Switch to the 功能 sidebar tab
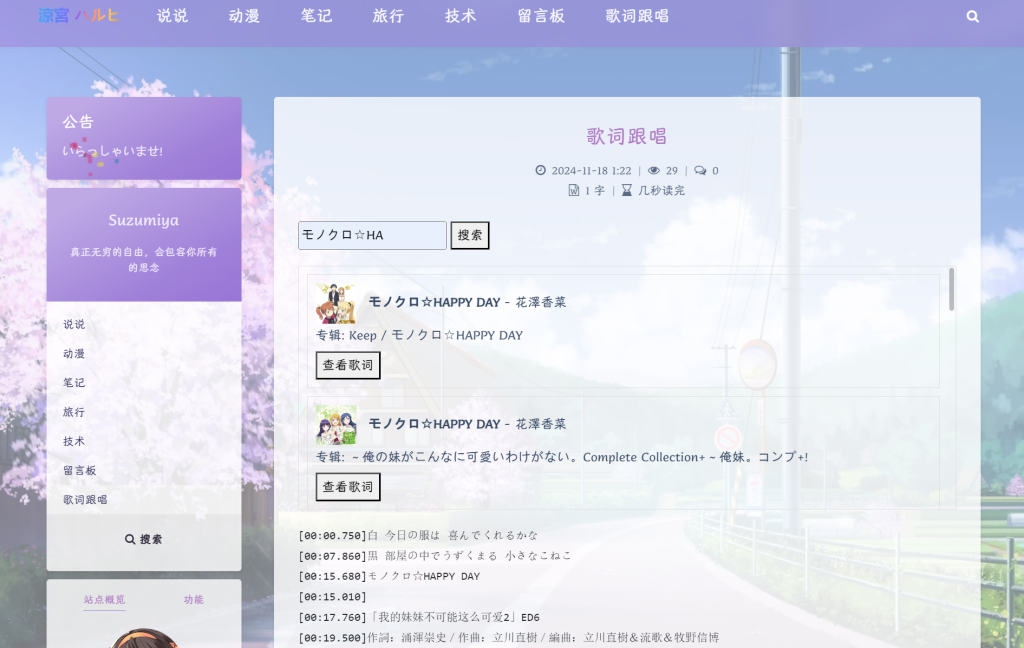Viewport: 1024px width, 648px height. (193, 600)
